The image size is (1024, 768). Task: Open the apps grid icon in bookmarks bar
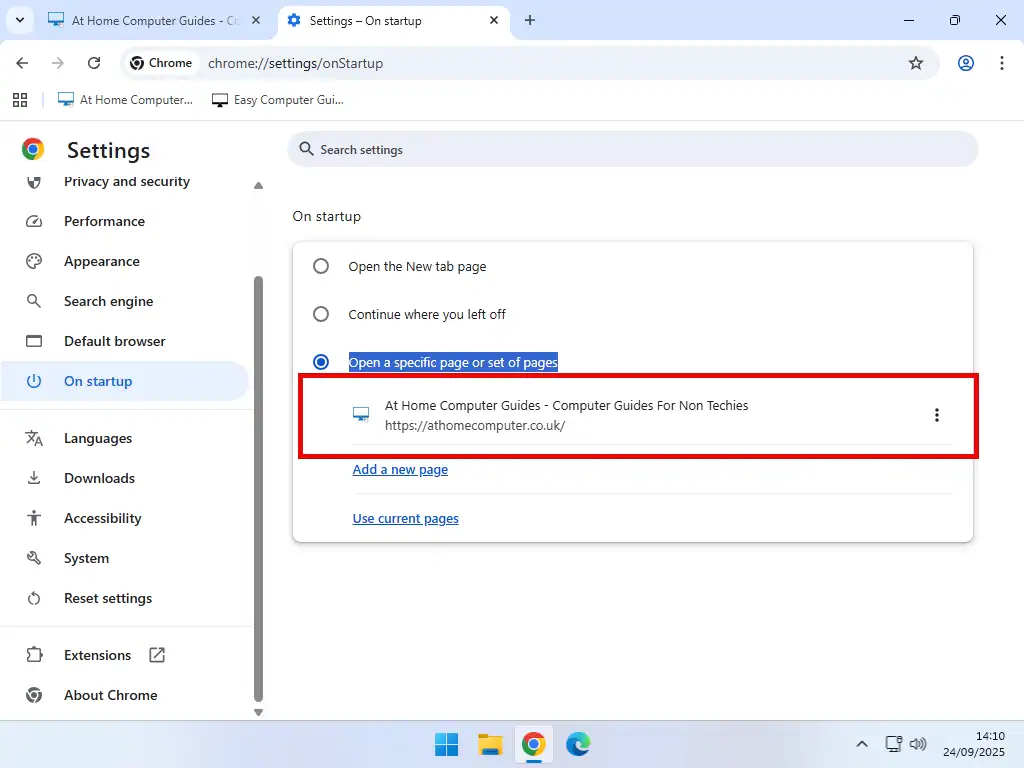point(19,100)
